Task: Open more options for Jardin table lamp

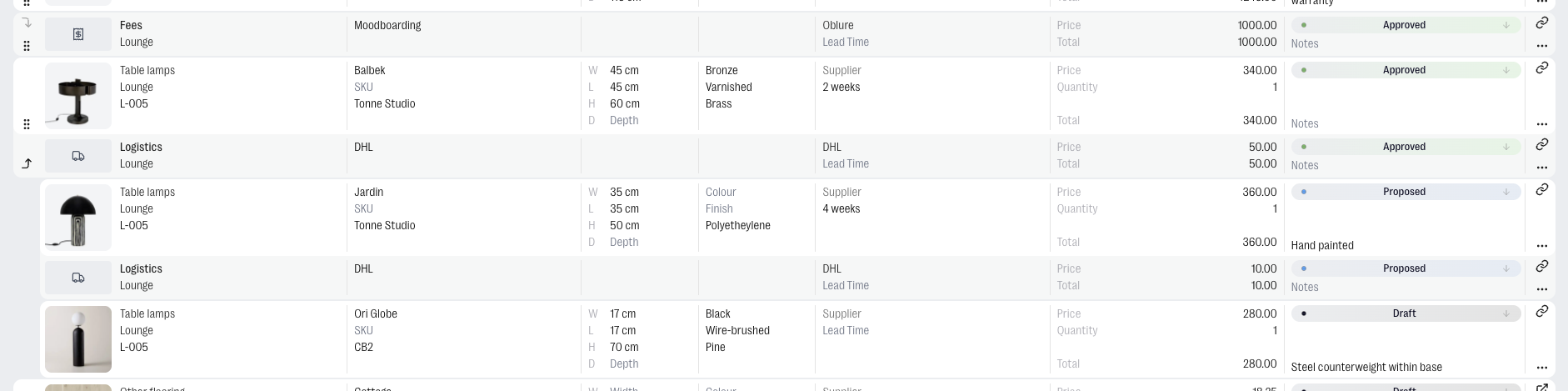Action: tap(1541, 246)
